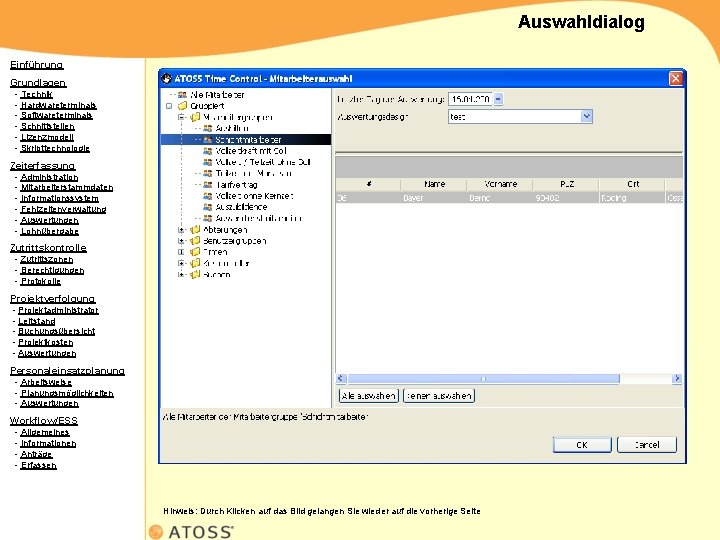This screenshot has height=540, width=720.
Task: Click the left arrow of the table scrollbar
Action: click(x=341, y=378)
